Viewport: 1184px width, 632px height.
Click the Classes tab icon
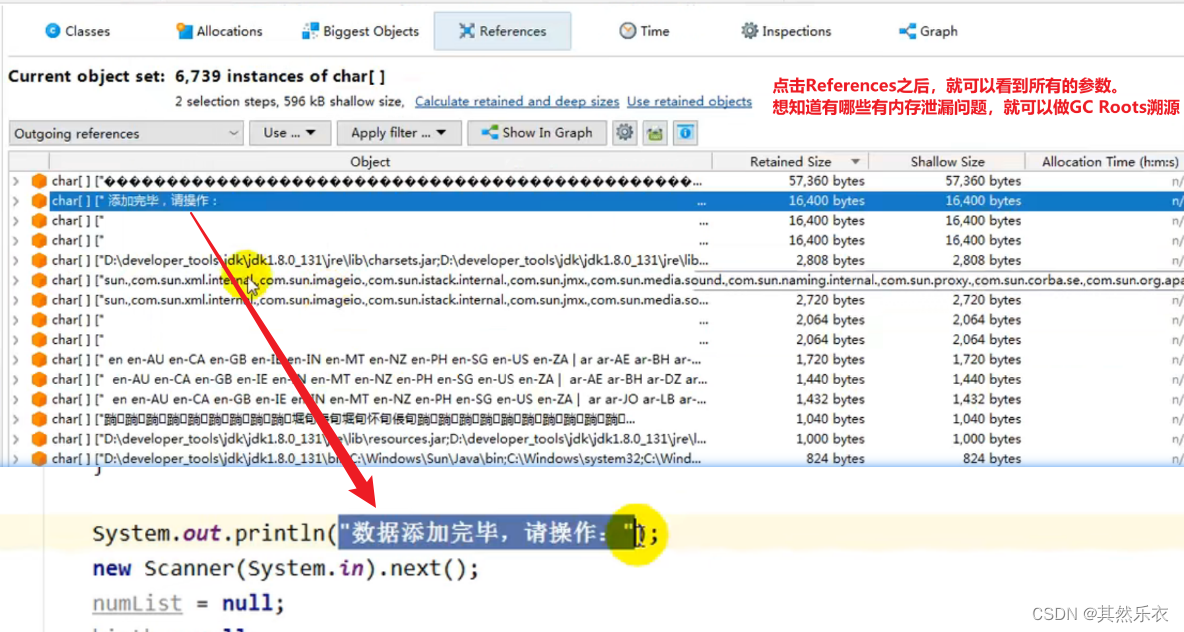click(51, 31)
